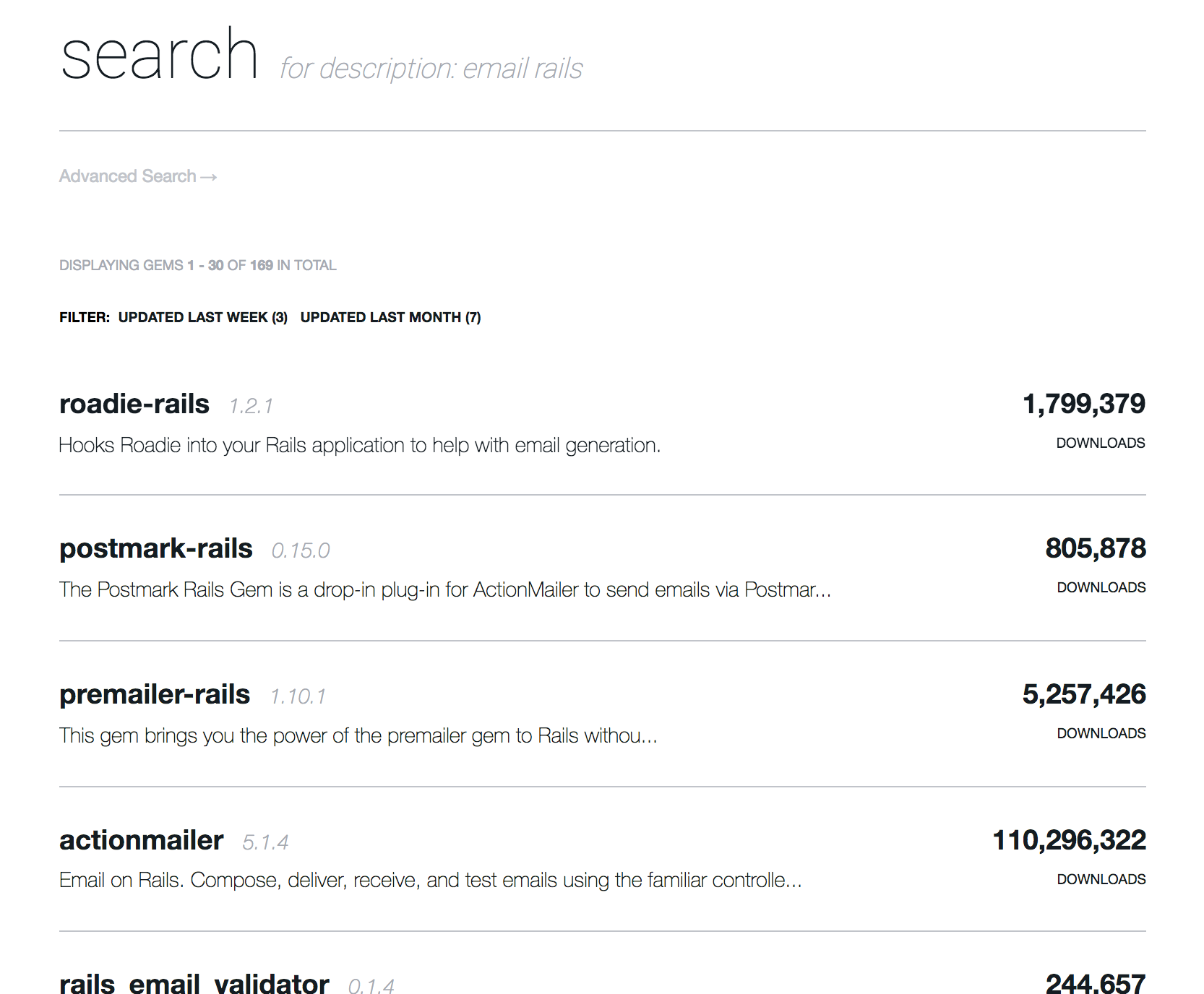Click the Postmark Rails Gem description text
This screenshot has height=994, width=1204.
[444, 590]
